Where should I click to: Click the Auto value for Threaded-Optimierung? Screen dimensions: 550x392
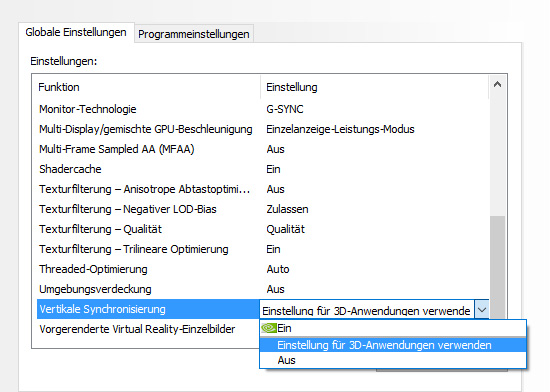tap(278, 269)
